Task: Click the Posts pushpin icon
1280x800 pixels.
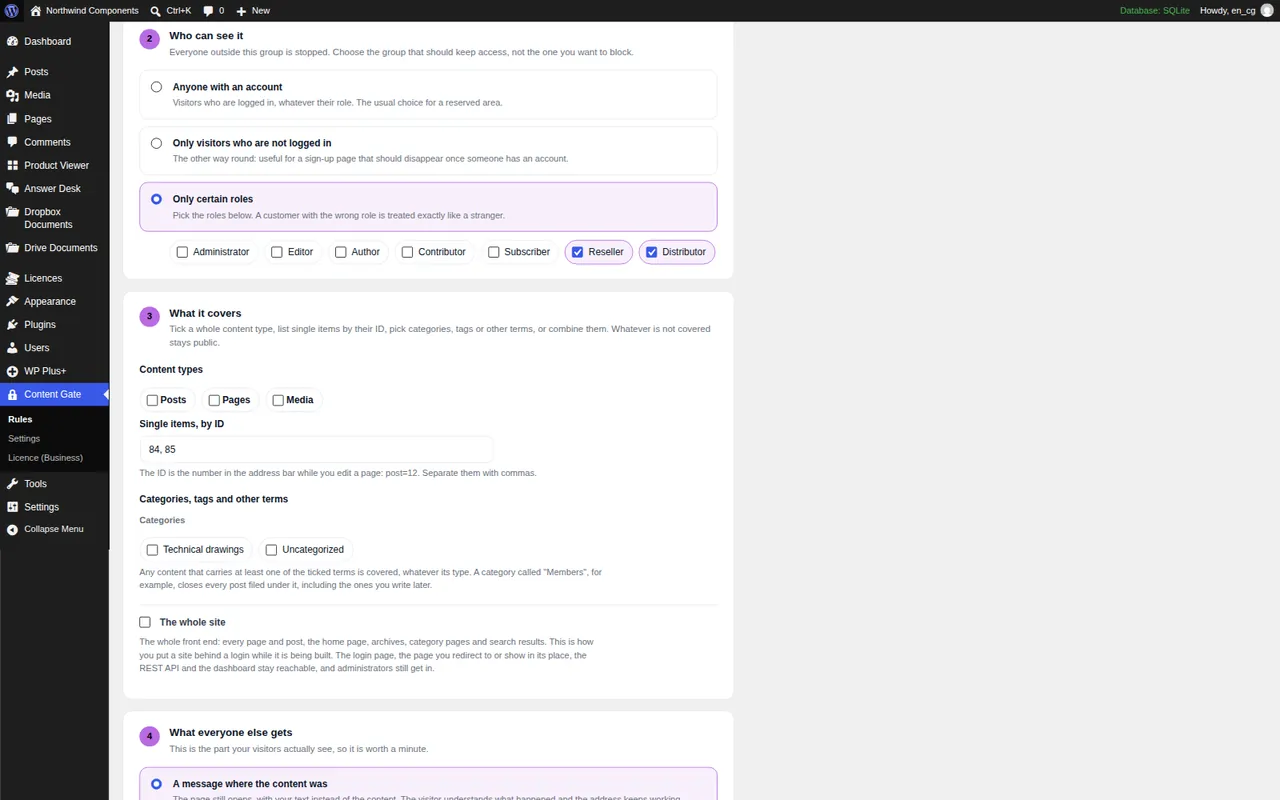Action: tap(12, 72)
